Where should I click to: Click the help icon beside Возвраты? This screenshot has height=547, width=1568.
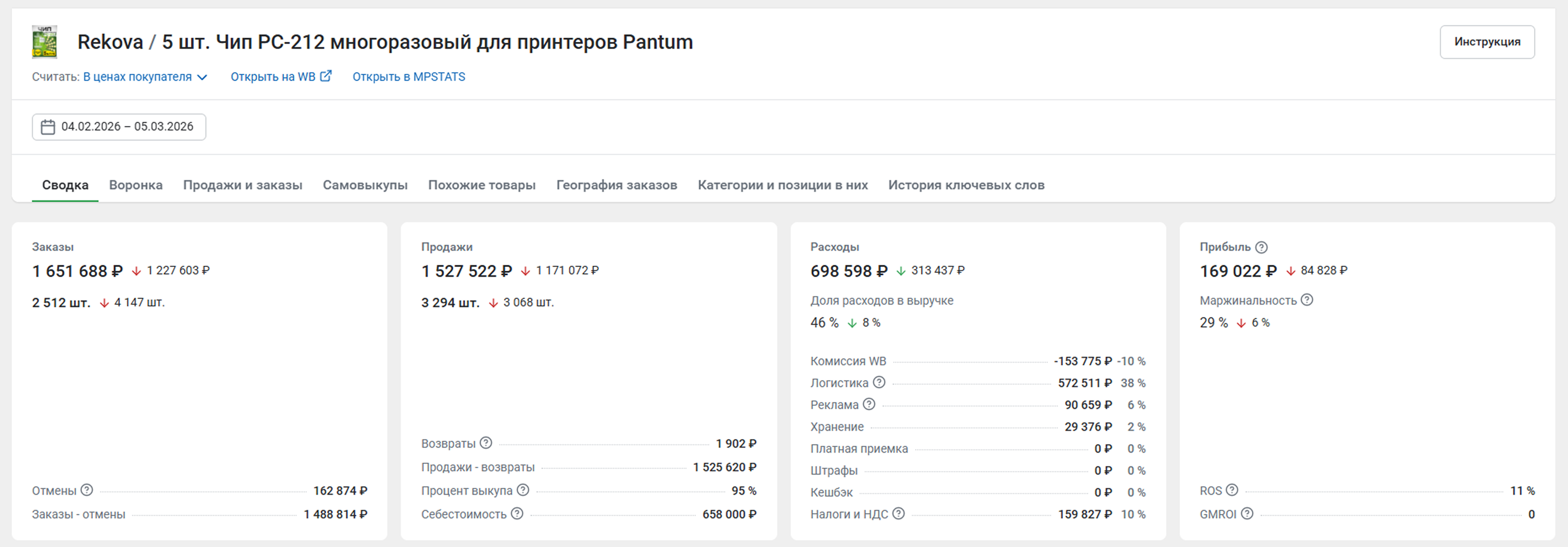click(486, 443)
